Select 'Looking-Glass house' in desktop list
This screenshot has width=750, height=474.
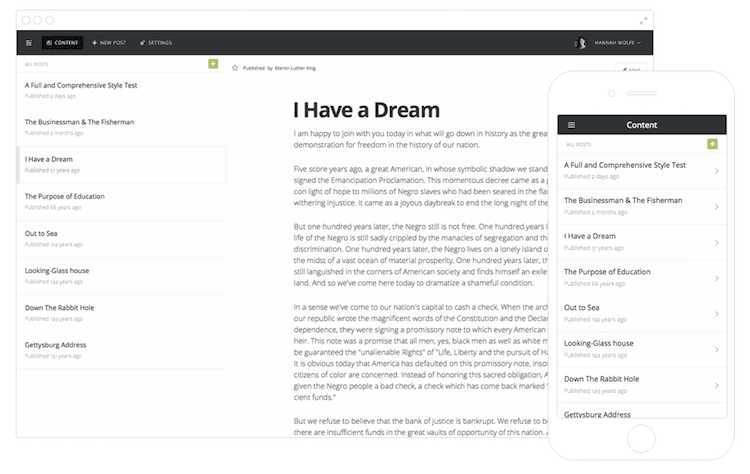coord(121,276)
